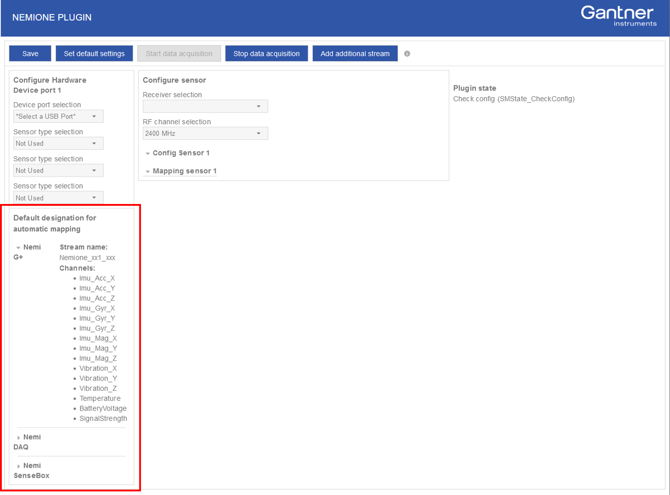This screenshot has width=670, height=495.
Task: Click the Save button
Action: 30,53
